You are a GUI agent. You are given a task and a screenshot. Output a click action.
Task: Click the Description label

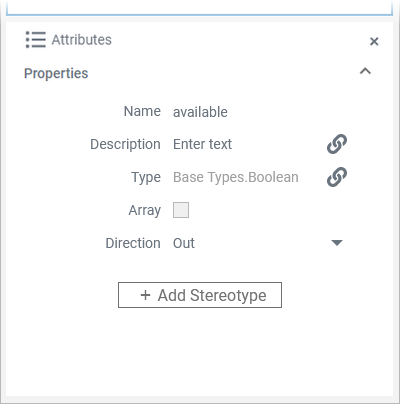pyautogui.click(x=125, y=144)
